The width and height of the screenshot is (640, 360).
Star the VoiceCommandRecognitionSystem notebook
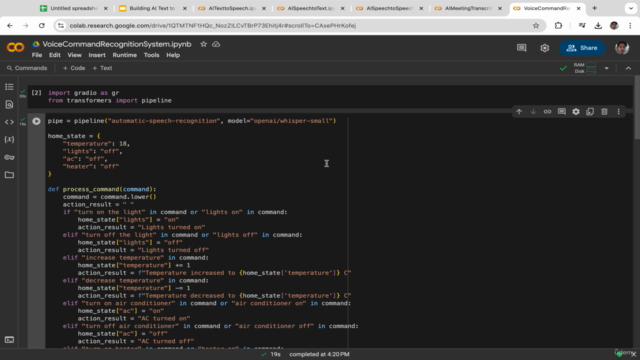203,44
